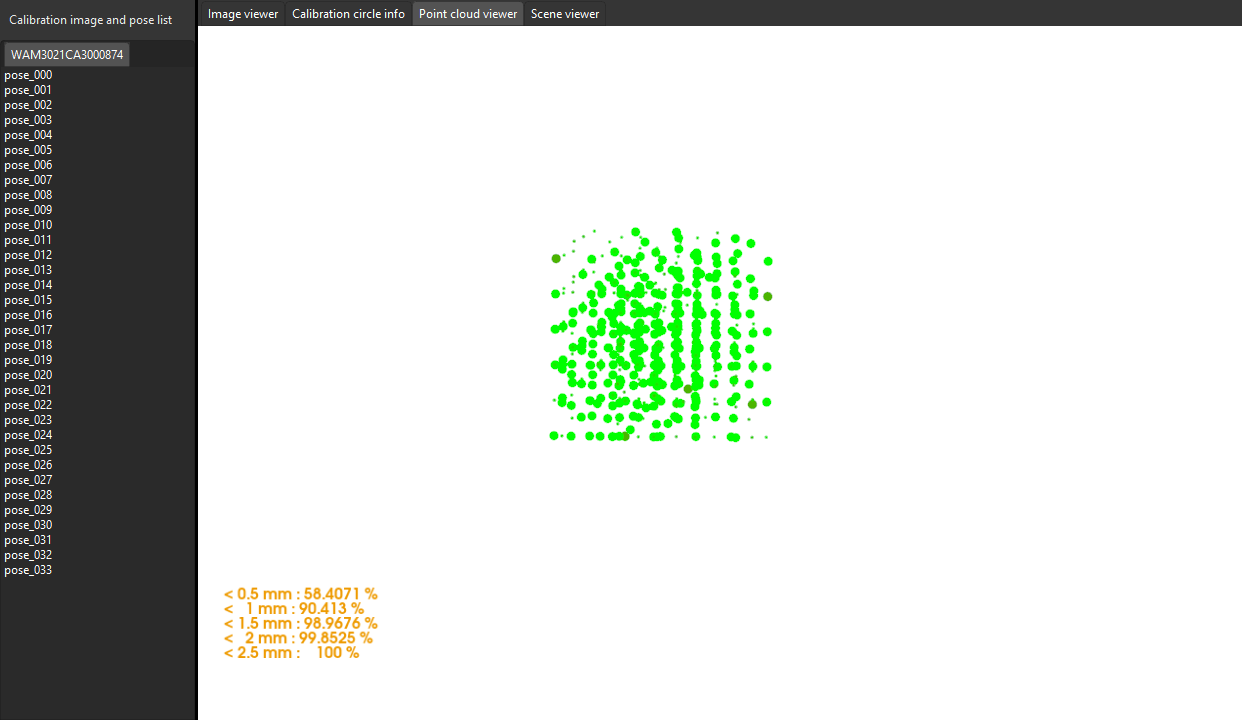
Task: Select pose_000 in the pose list
Action: click(28, 74)
